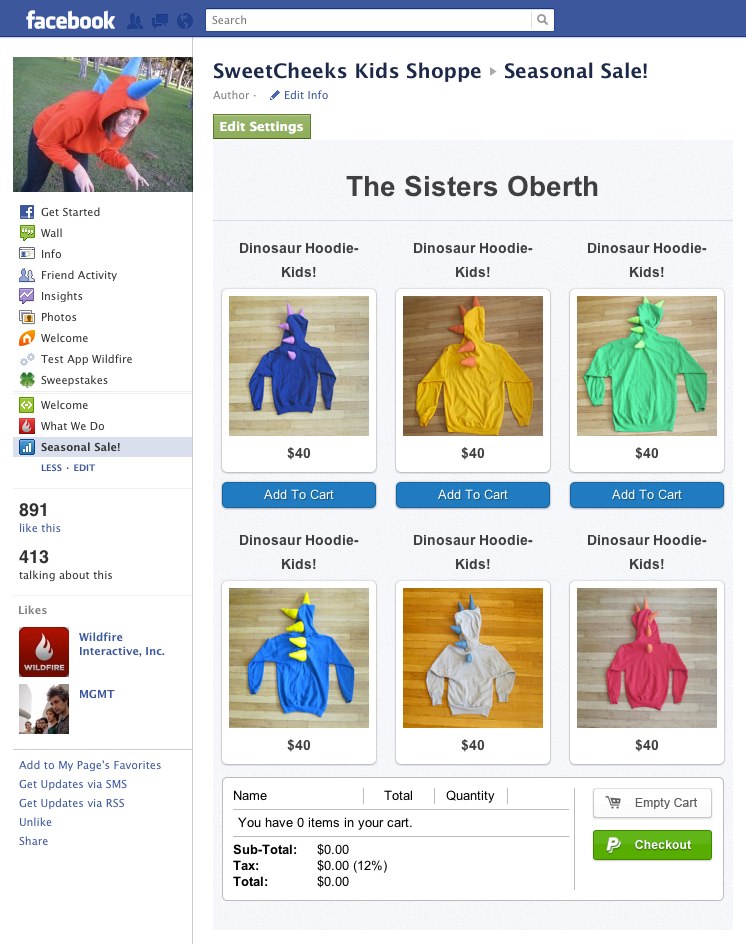Click the Insights chart icon
The image size is (746, 944).
(26, 296)
